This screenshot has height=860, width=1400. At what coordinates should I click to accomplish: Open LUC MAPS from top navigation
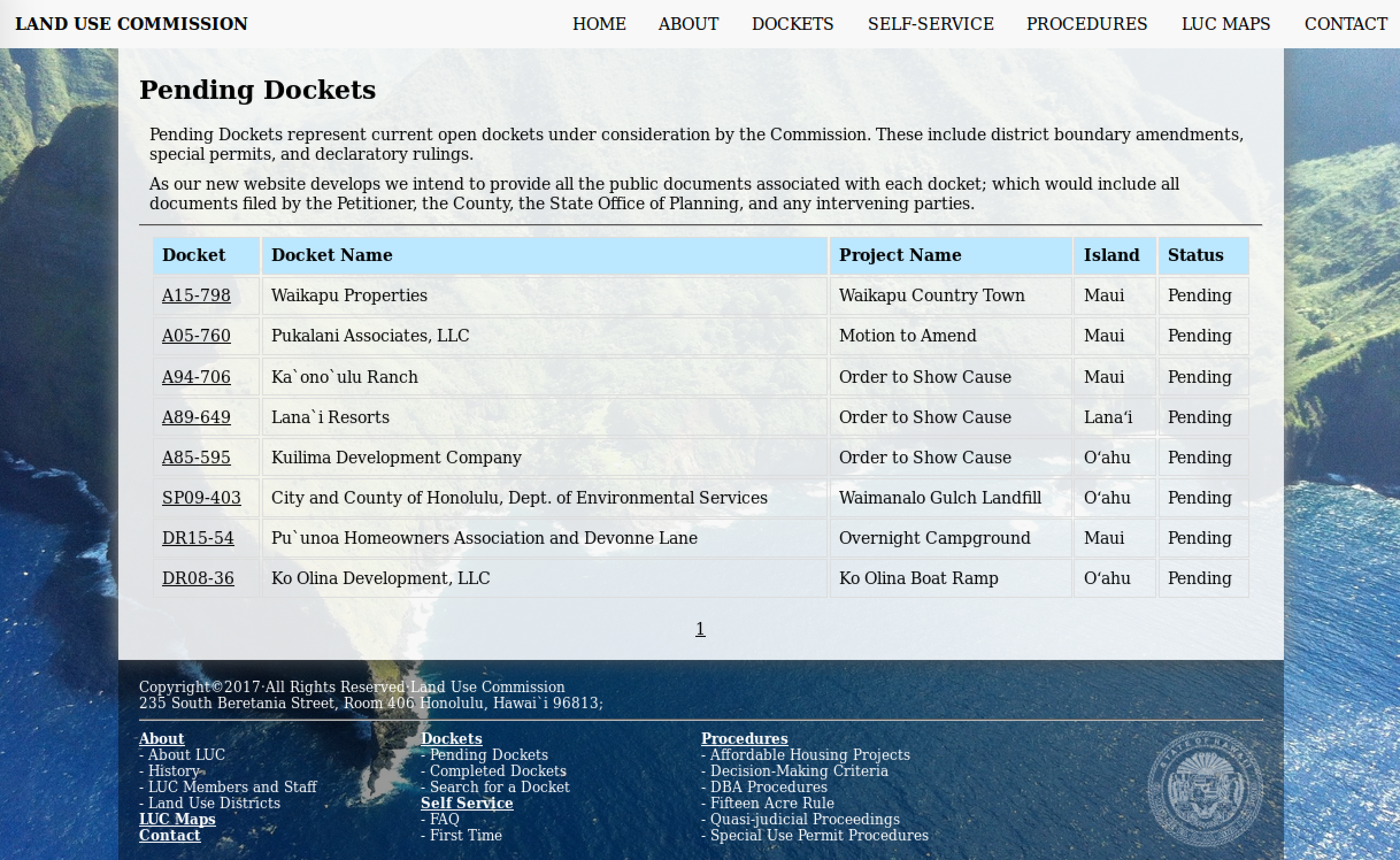[1225, 24]
